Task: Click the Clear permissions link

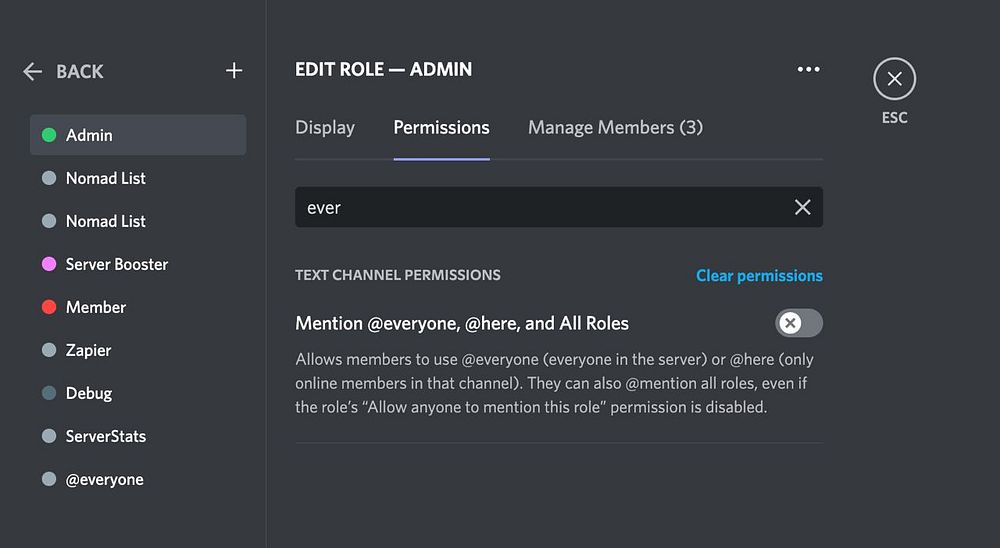Action: point(759,276)
